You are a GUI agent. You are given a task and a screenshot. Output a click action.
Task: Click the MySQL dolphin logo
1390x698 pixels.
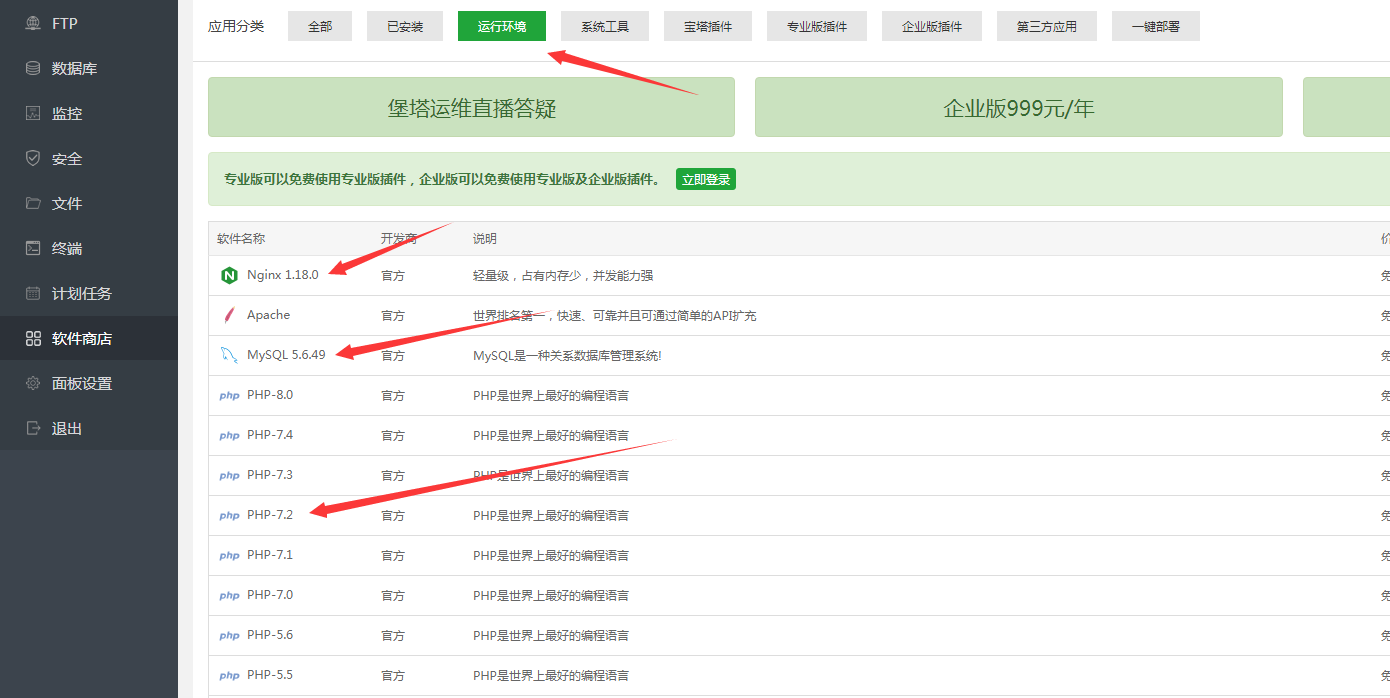tap(229, 355)
